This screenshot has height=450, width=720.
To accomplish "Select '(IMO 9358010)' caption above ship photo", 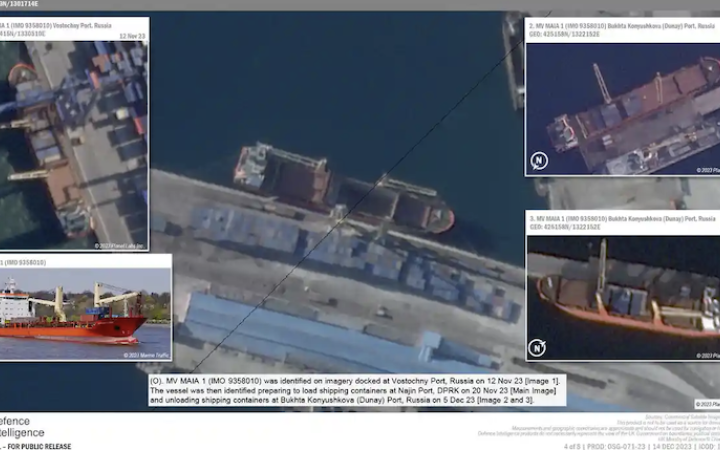I will [27, 263].
